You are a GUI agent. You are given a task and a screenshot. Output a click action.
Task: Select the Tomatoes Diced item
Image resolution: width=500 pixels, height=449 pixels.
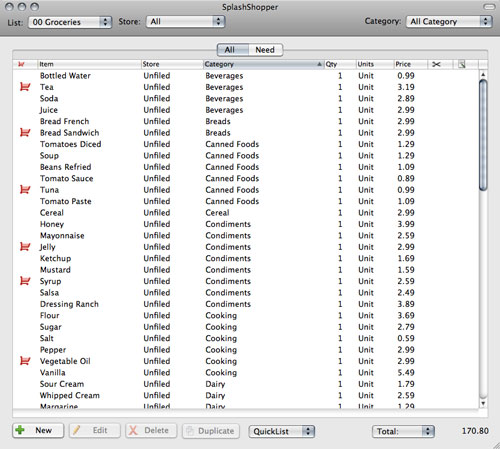70,144
